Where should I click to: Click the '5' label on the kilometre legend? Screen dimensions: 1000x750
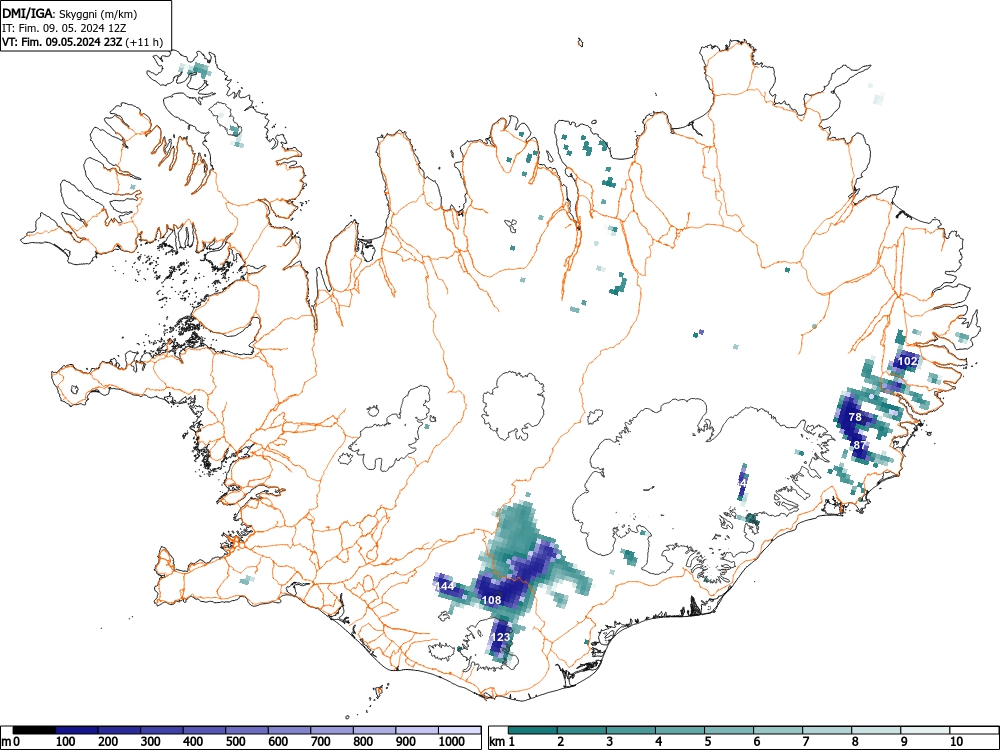click(x=708, y=742)
